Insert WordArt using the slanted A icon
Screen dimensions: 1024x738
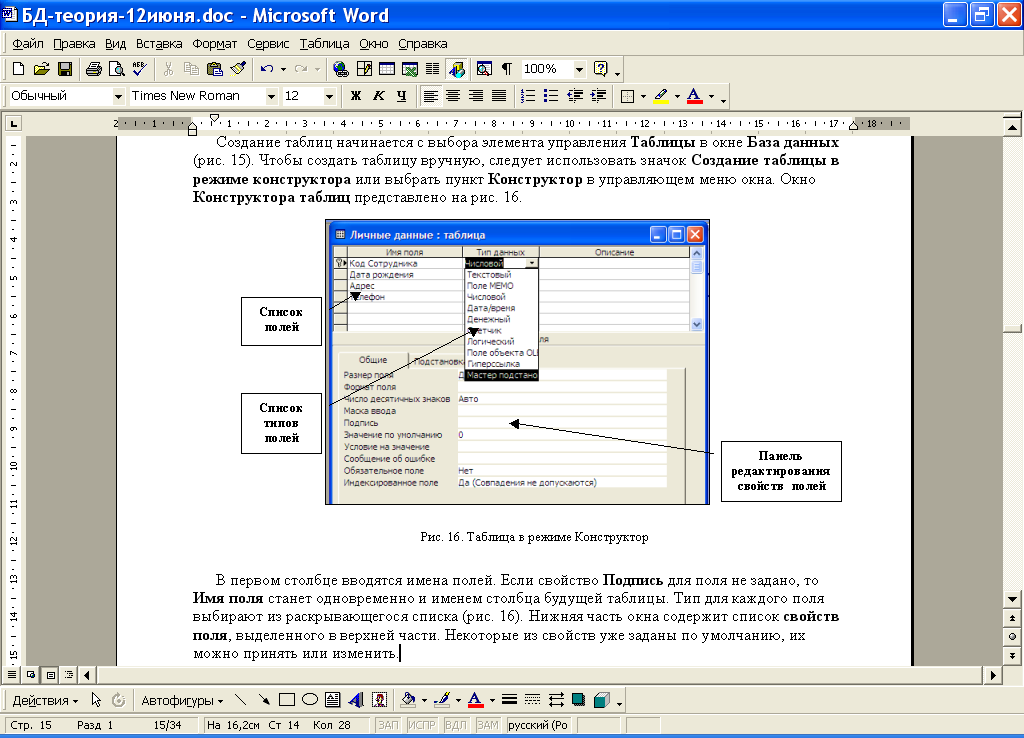(x=355, y=700)
